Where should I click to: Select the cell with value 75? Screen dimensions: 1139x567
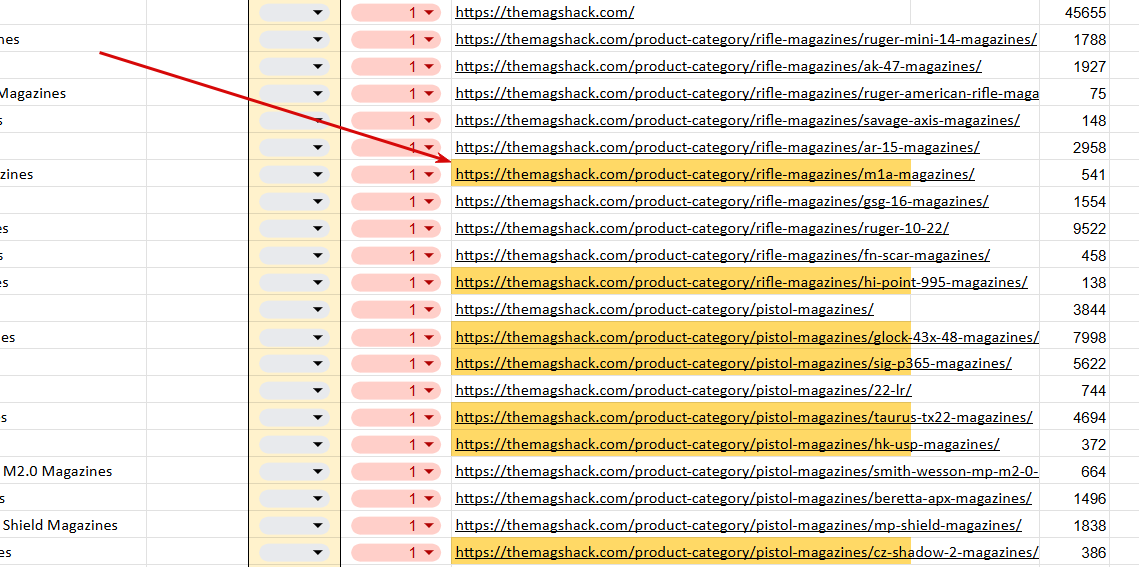tap(1074, 94)
